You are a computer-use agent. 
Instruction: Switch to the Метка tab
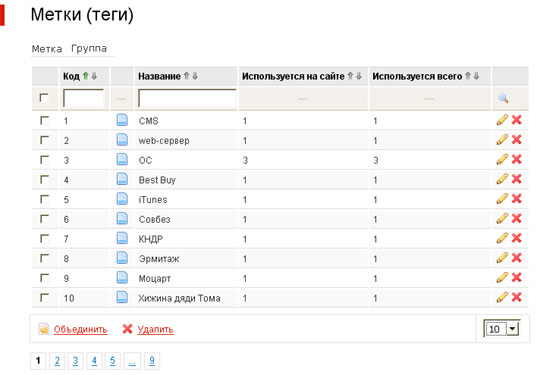(x=47, y=49)
